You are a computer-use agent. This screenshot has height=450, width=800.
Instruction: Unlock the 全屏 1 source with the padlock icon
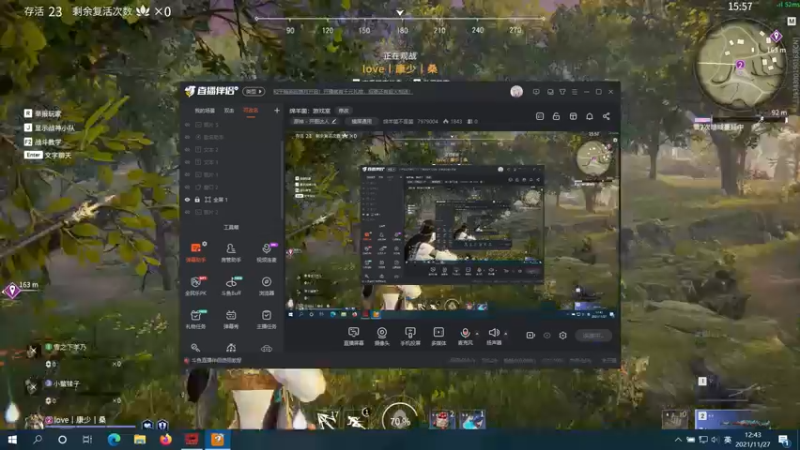[197, 199]
